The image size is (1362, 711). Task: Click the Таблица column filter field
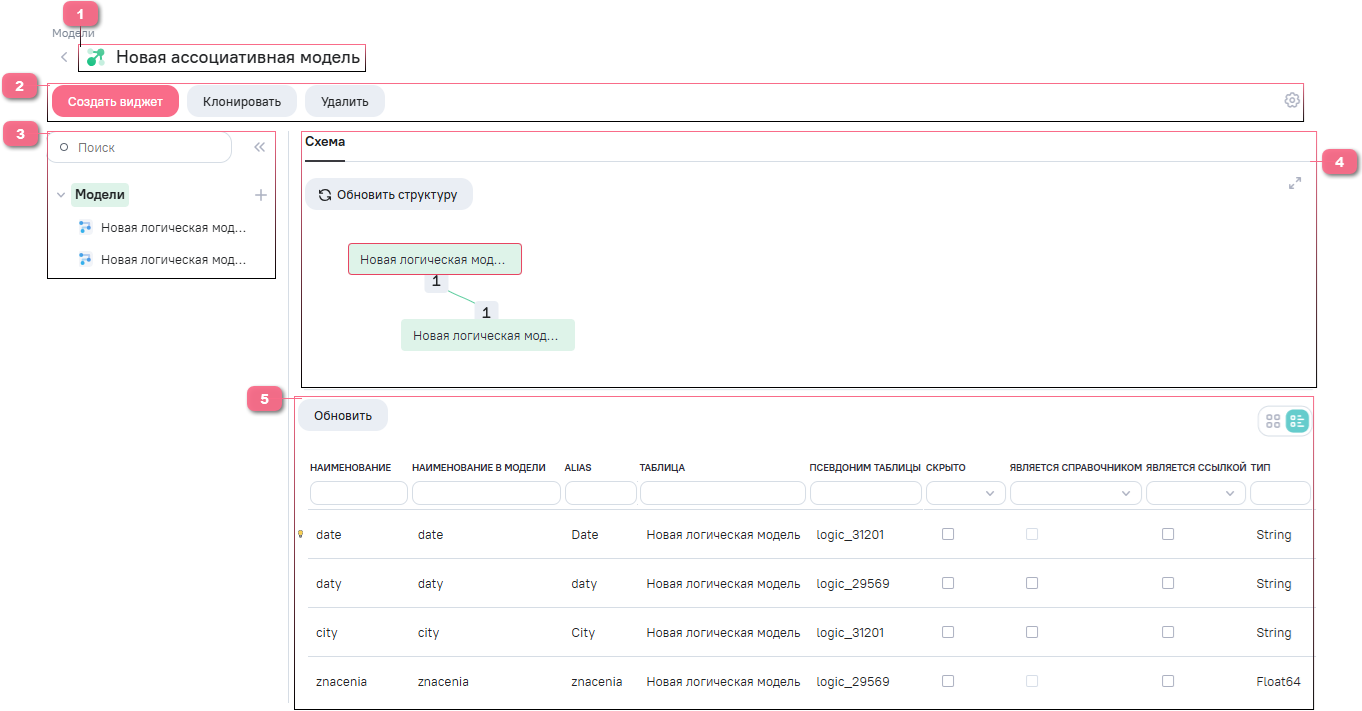click(723, 493)
